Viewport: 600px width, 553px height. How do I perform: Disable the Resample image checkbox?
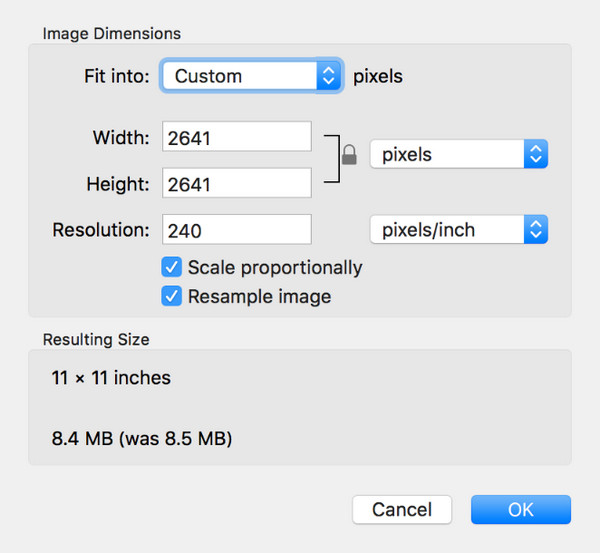[172, 296]
